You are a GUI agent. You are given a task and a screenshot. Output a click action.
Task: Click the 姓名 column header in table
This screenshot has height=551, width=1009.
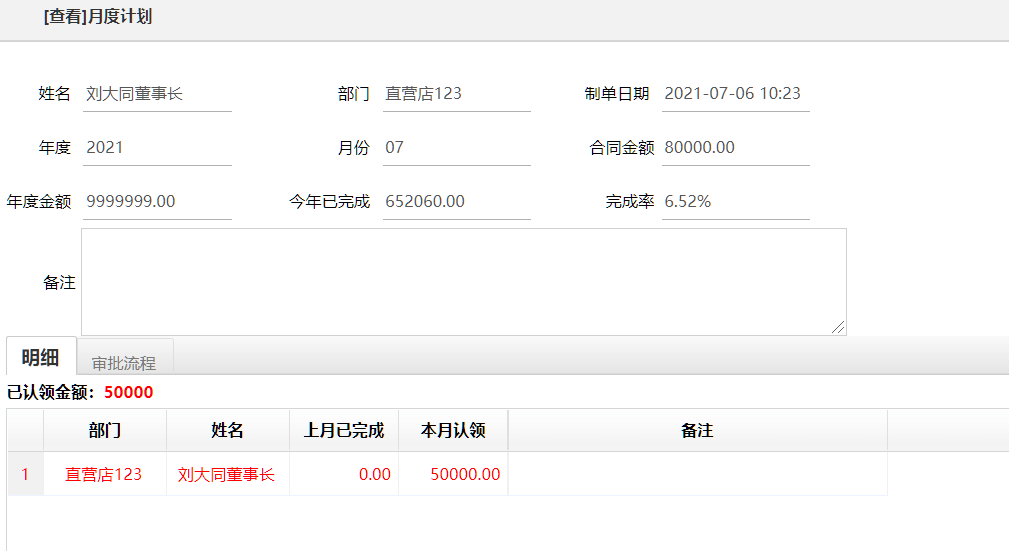227,431
